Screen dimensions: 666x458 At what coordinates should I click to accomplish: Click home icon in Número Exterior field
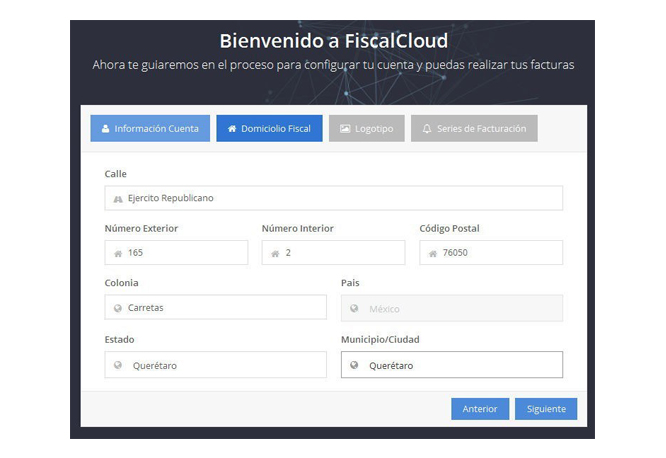pyautogui.click(x=118, y=254)
